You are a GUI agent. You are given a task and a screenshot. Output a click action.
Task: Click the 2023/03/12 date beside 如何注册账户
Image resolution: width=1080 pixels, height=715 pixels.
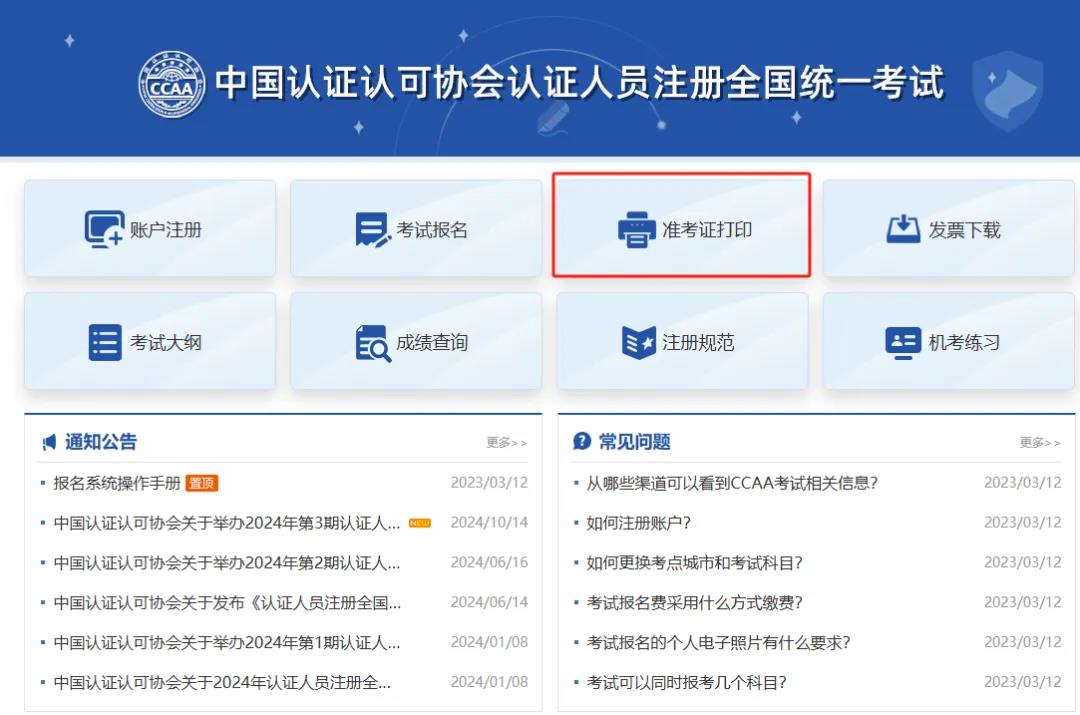click(1023, 523)
